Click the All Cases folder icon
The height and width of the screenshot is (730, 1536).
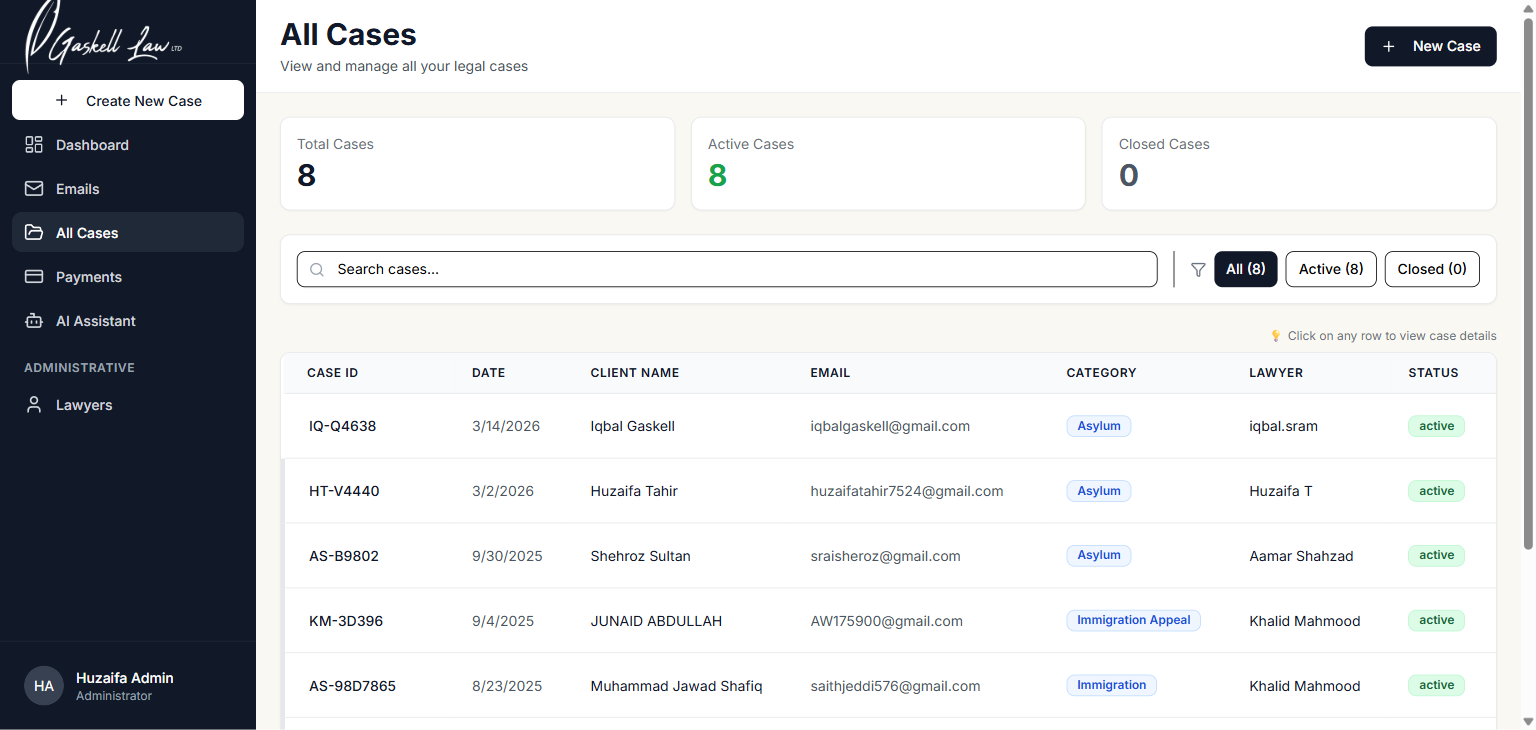(x=34, y=232)
